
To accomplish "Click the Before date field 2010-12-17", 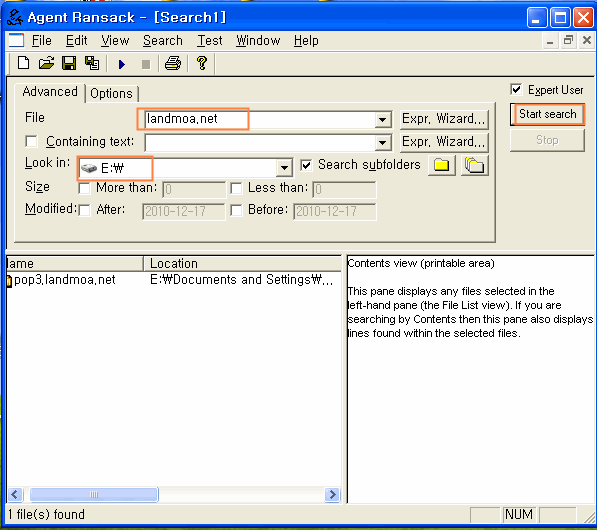I will [335, 211].
